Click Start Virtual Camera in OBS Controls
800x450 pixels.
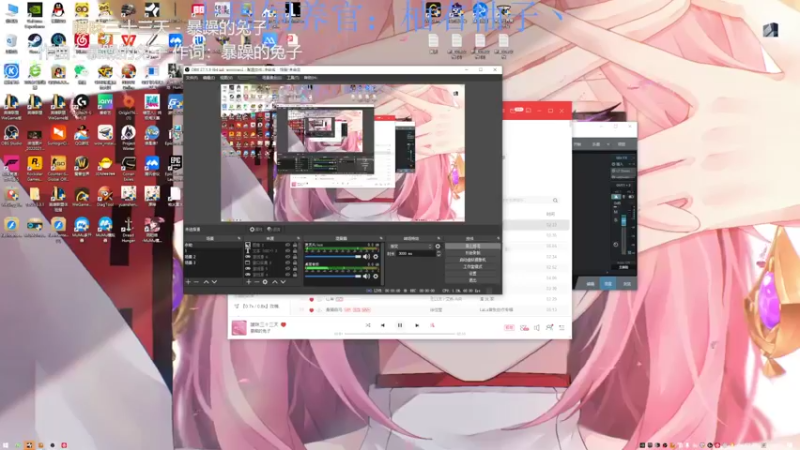pyautogui.click(x=472, y=260)
